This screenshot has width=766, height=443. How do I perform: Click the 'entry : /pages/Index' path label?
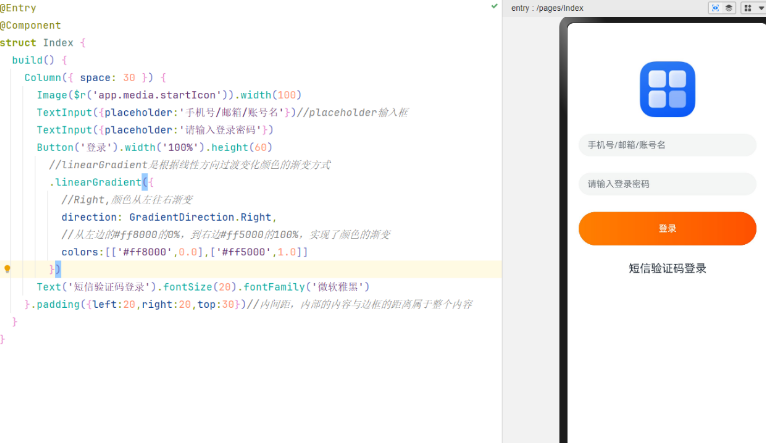547,8
